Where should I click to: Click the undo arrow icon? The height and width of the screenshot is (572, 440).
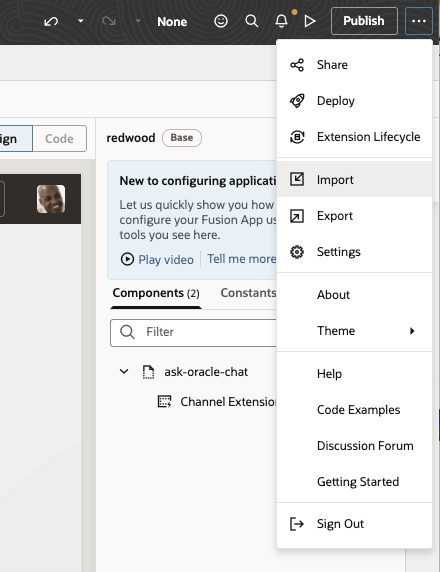tap(51, 22)
